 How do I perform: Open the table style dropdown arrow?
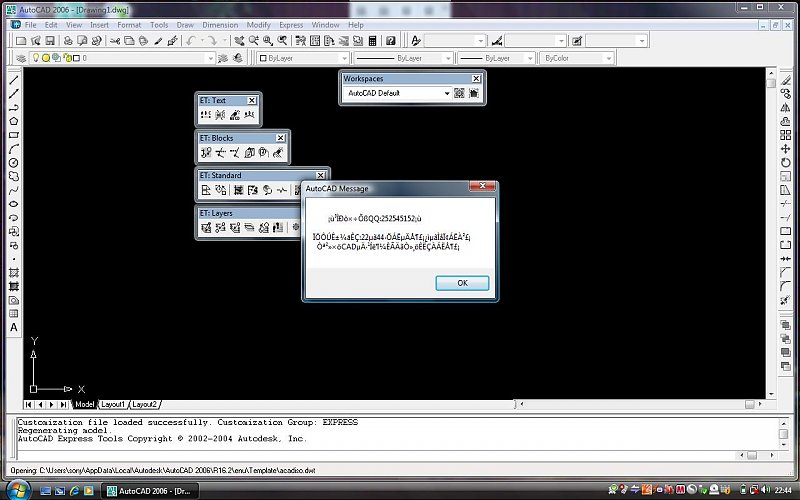642,41
